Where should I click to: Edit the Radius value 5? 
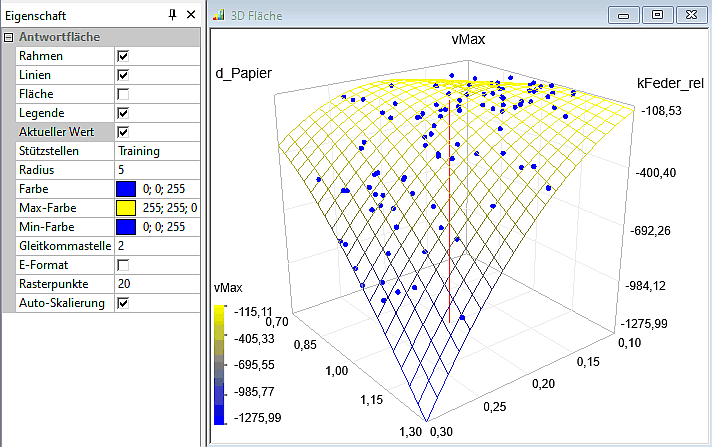pyautogui.click(x=157, y=170)
